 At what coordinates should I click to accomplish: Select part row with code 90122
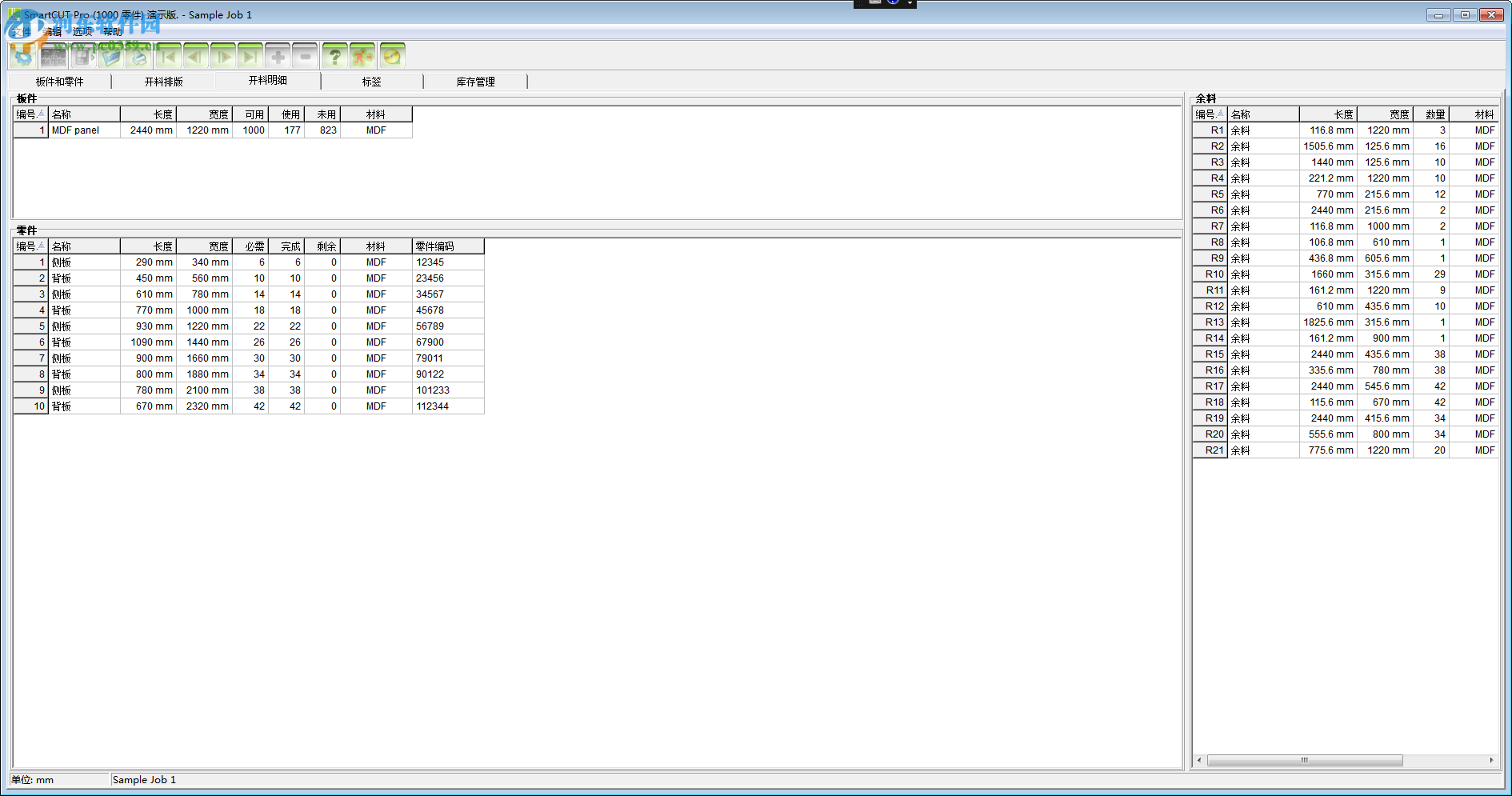coord(249,374)
